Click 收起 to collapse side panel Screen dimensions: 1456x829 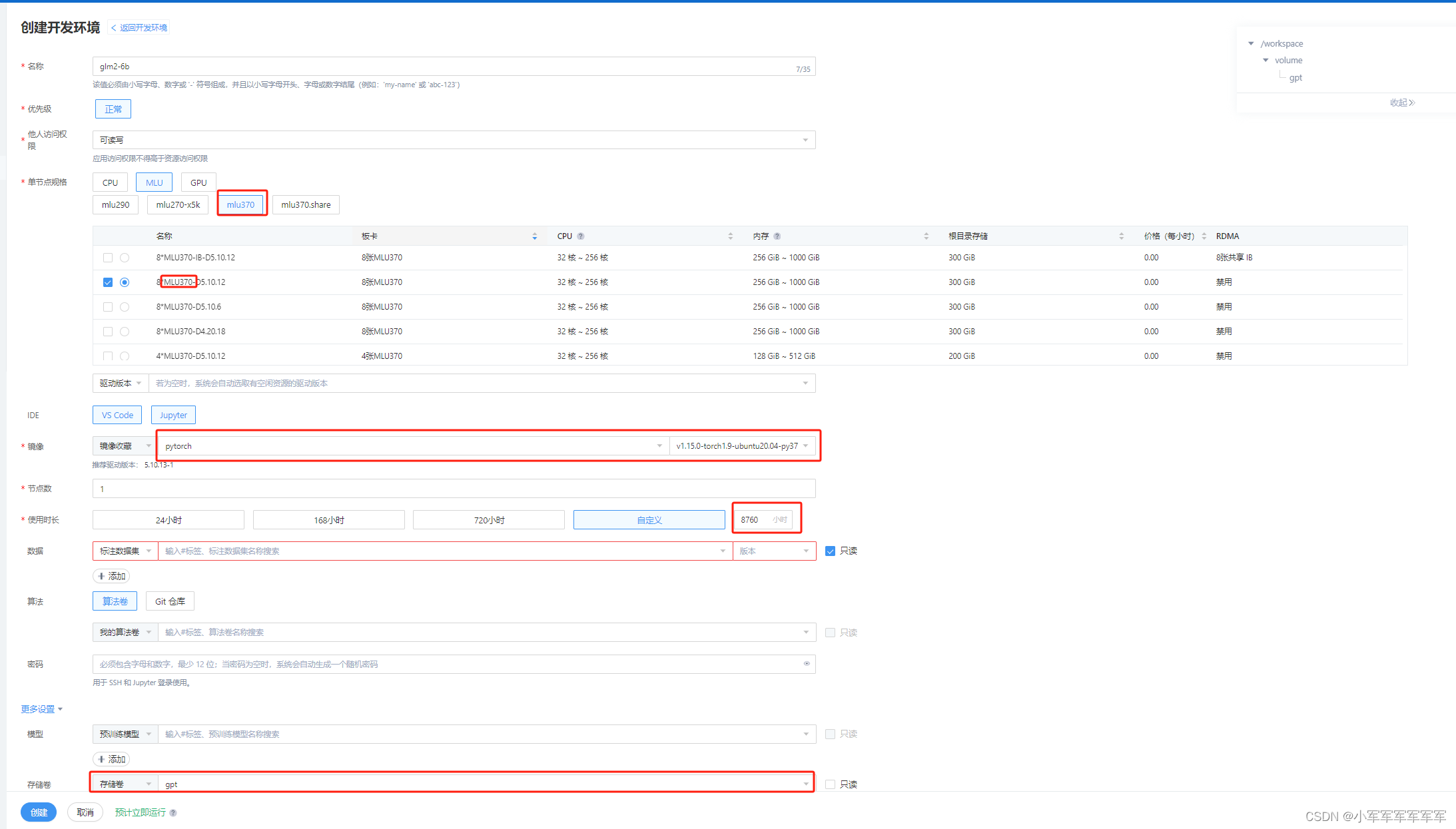click(1402, 103)
